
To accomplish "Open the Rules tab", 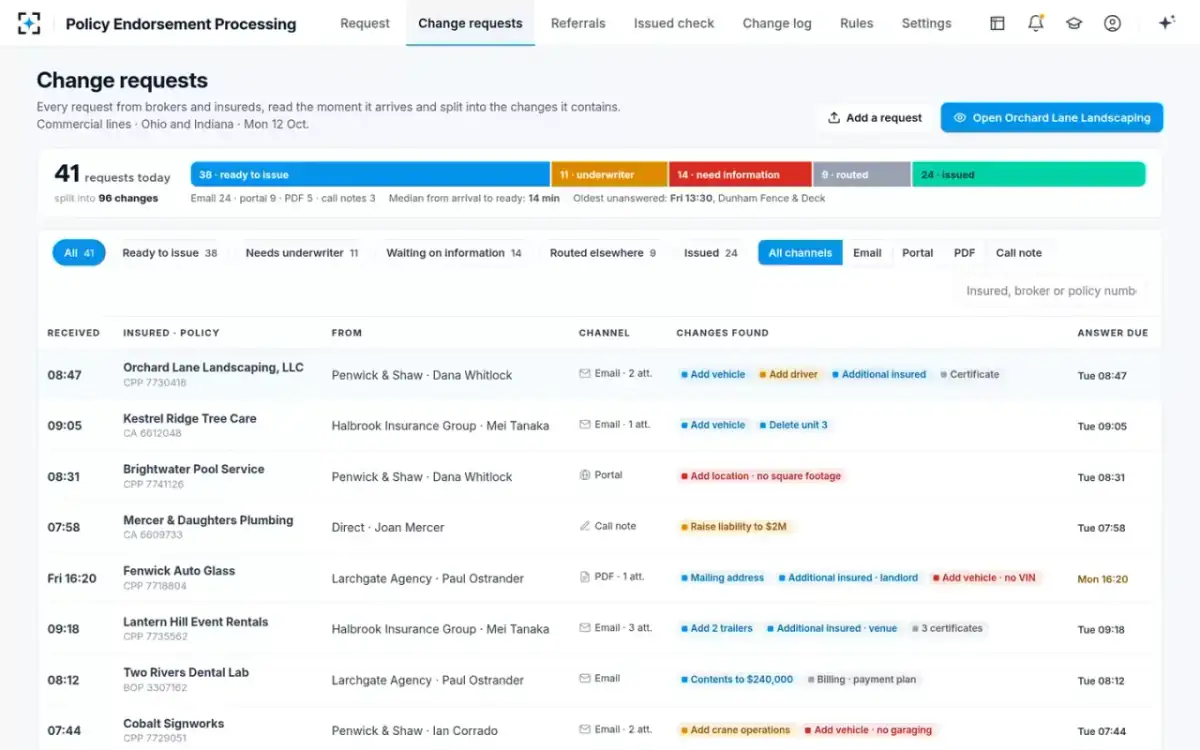I will 857,23.
